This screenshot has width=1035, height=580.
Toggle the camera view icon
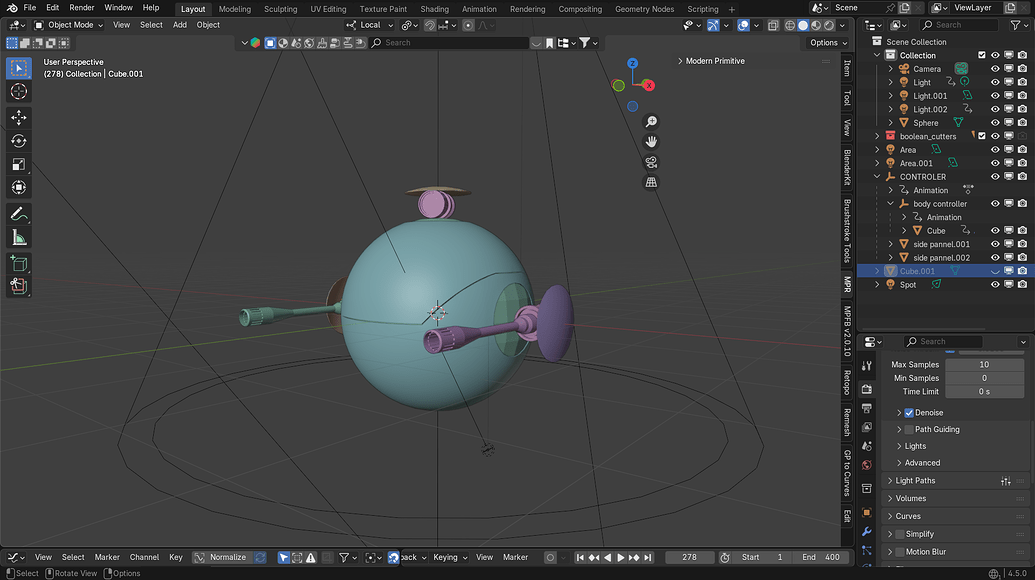[651, 162]
